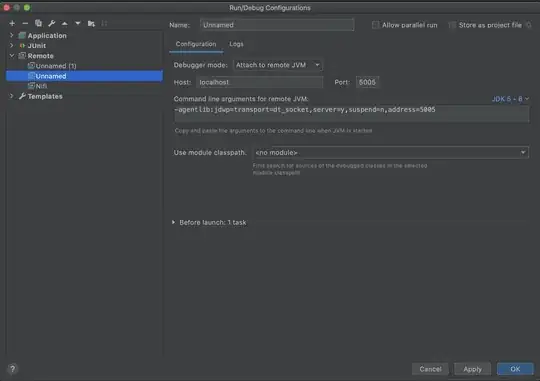This screenshot has height=381, width=540.
Task: Open Use module classpath dropdown
Action: [x=391, y=153]
